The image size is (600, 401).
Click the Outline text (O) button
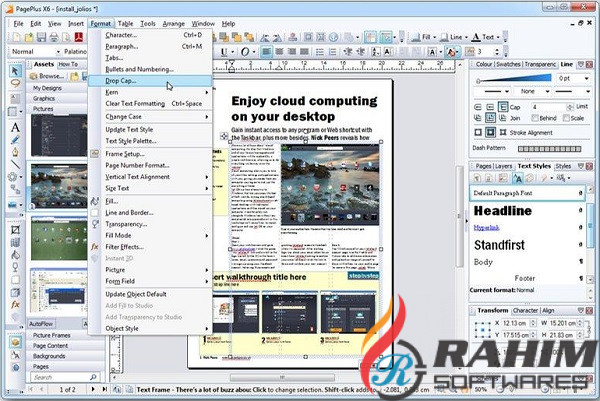click(x=245, y=52)
